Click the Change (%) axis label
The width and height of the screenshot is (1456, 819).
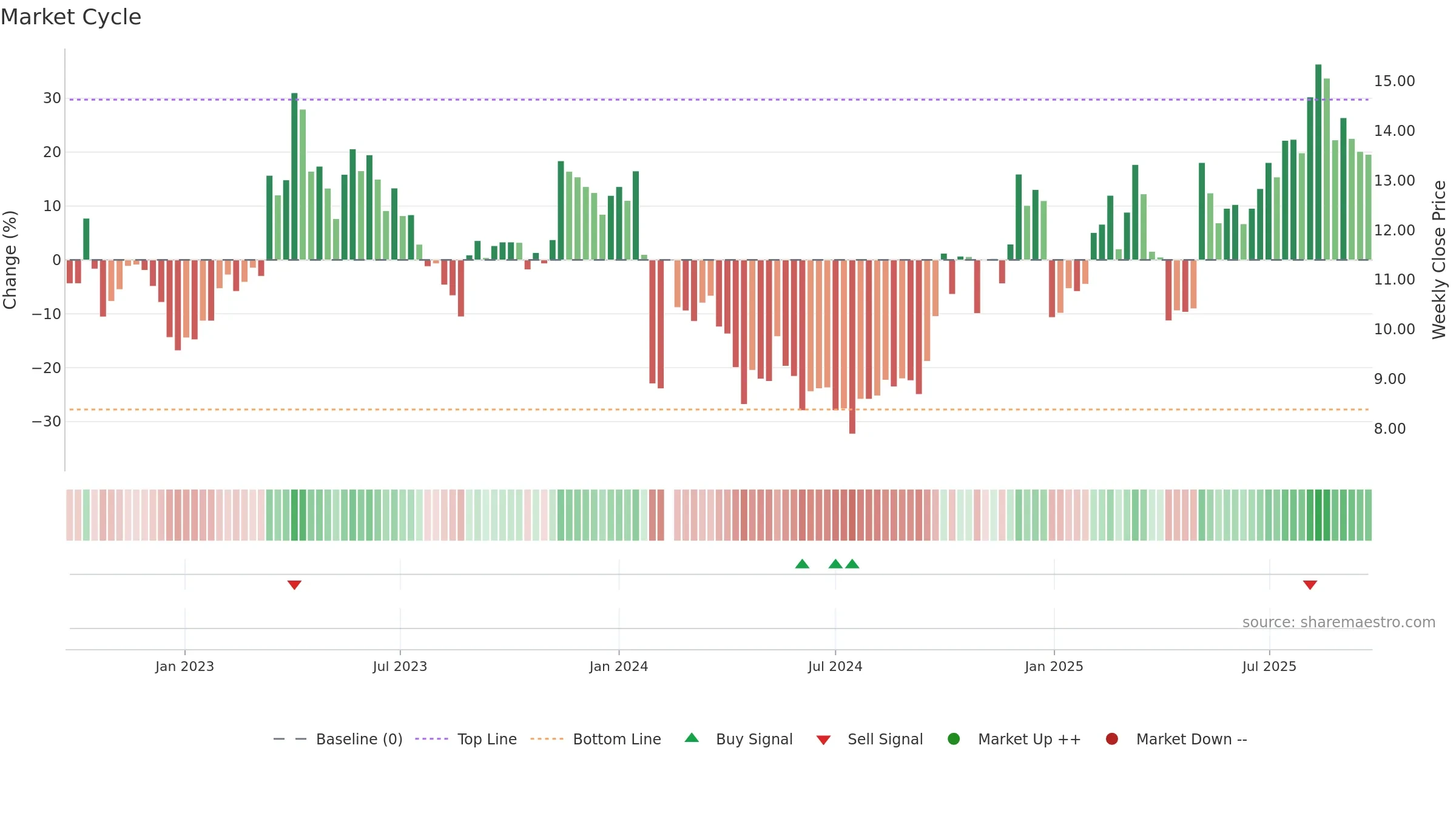pos(10,260)
